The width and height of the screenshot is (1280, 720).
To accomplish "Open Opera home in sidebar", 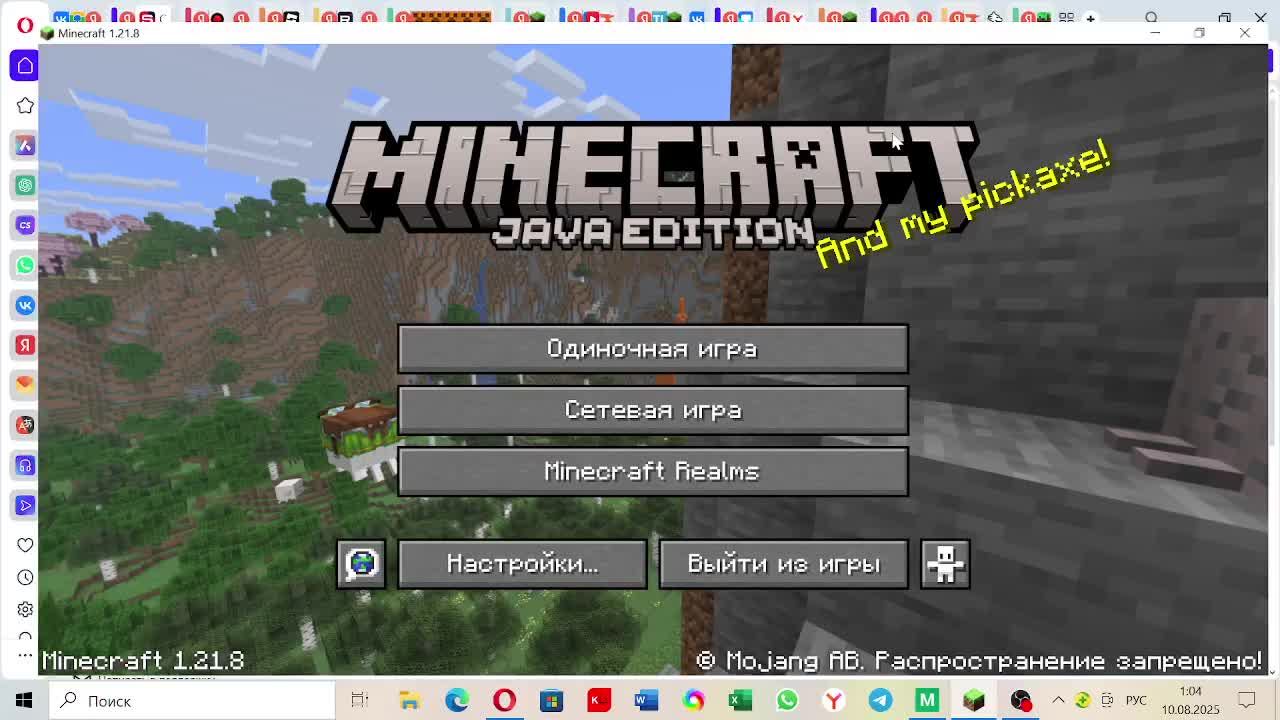I will point(25,66).
